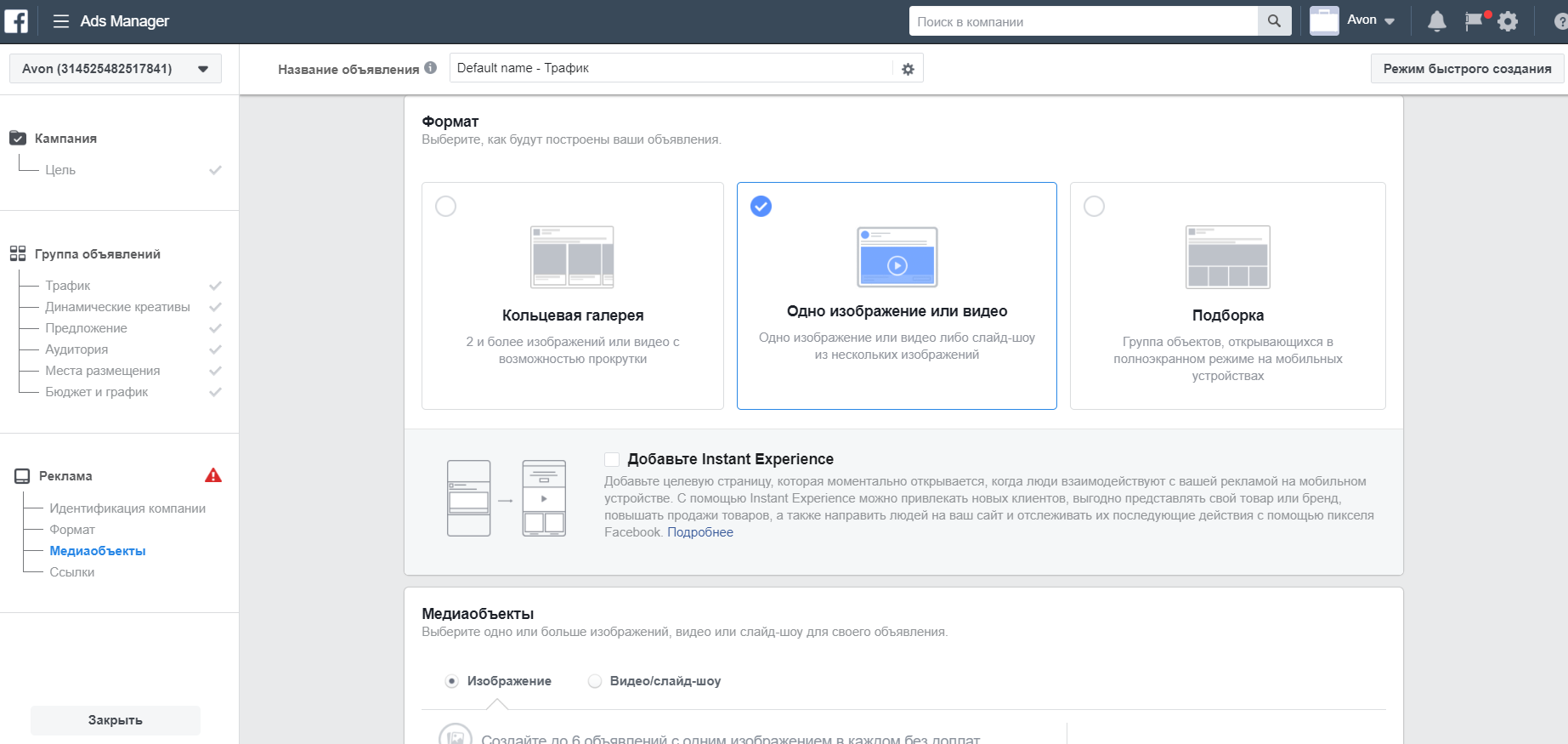Screen dimensions: 1568x744
Task: Open the Avon account dropdown in sidebar
Action: (x=116, y=69)
